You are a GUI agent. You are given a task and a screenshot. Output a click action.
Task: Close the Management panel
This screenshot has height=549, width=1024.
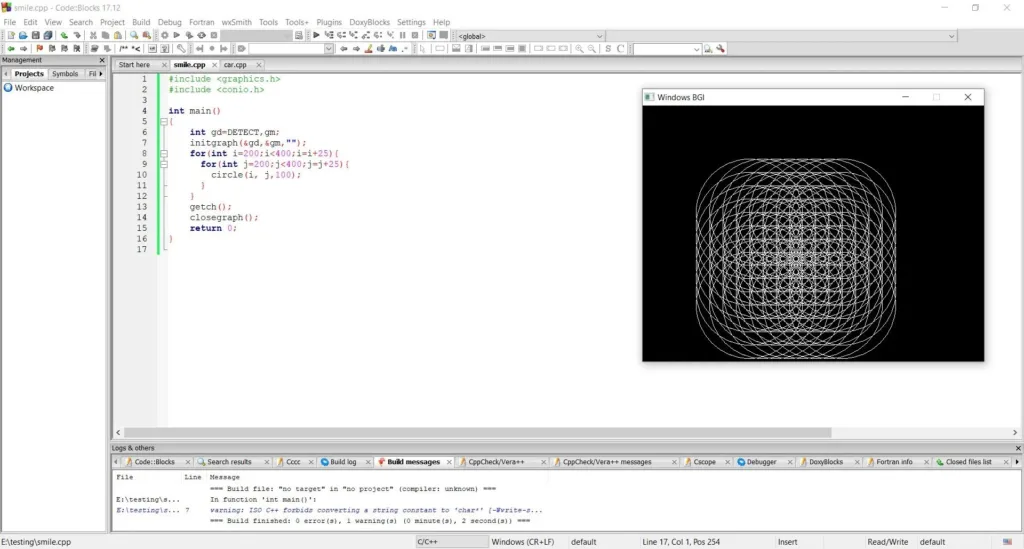[101, 60]
